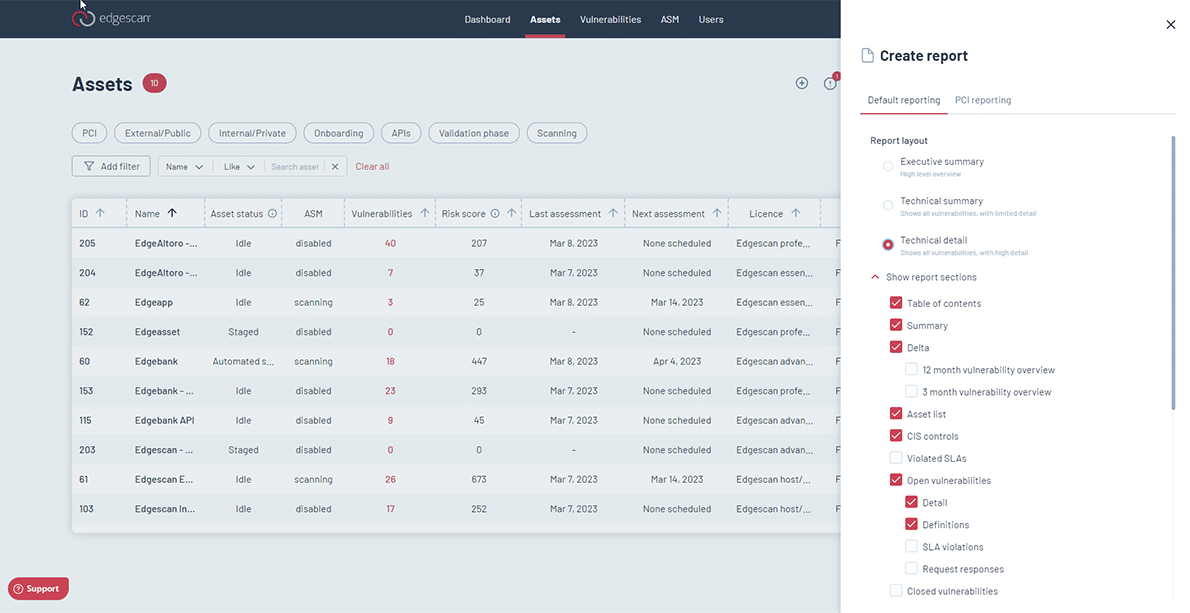Open the Support button
Screen dimensions: 1190x613
[x=39, y=588]
